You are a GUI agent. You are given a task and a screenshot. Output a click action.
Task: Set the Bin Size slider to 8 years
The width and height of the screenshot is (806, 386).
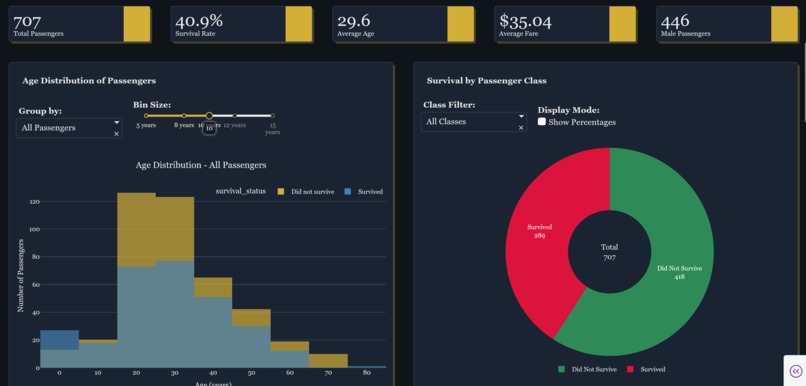[x=184, y=116]
